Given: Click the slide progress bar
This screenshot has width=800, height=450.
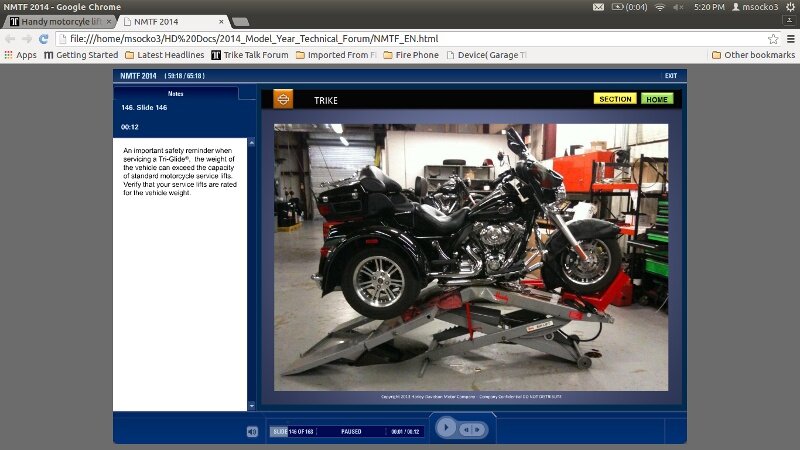Looking at the screenshot, I should point(345,432).
